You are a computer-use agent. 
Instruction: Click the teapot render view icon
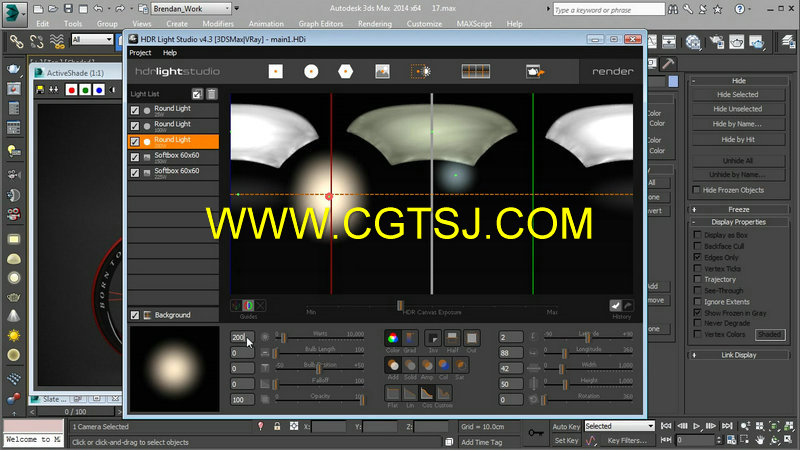point(535,71)
